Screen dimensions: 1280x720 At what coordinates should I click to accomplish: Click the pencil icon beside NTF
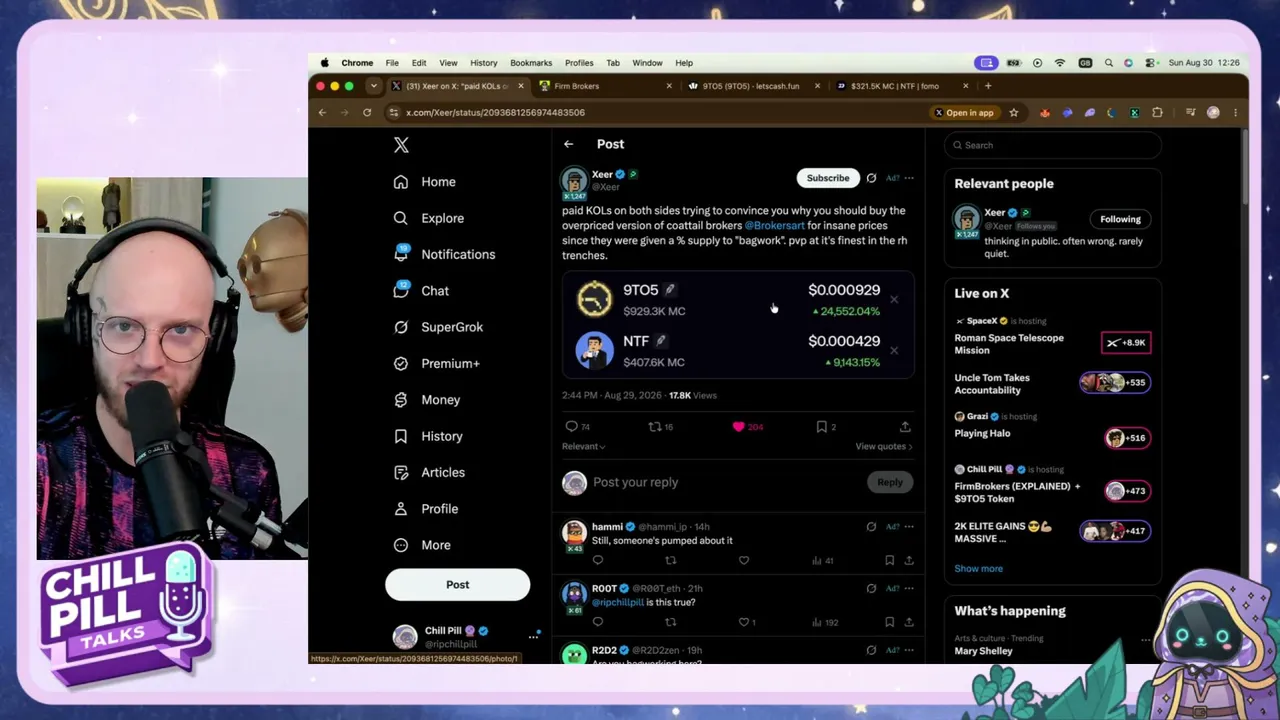660,341
